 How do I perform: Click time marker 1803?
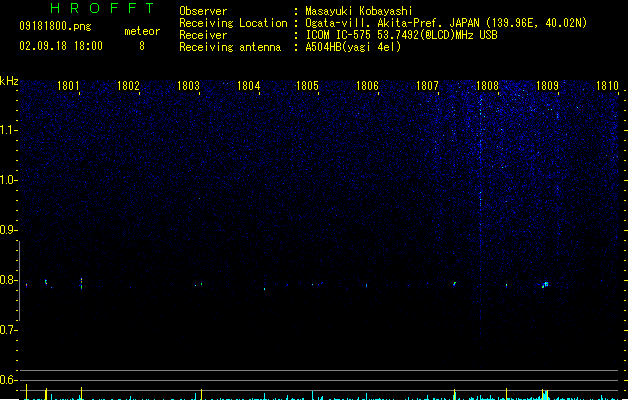[x=188, y=86]
